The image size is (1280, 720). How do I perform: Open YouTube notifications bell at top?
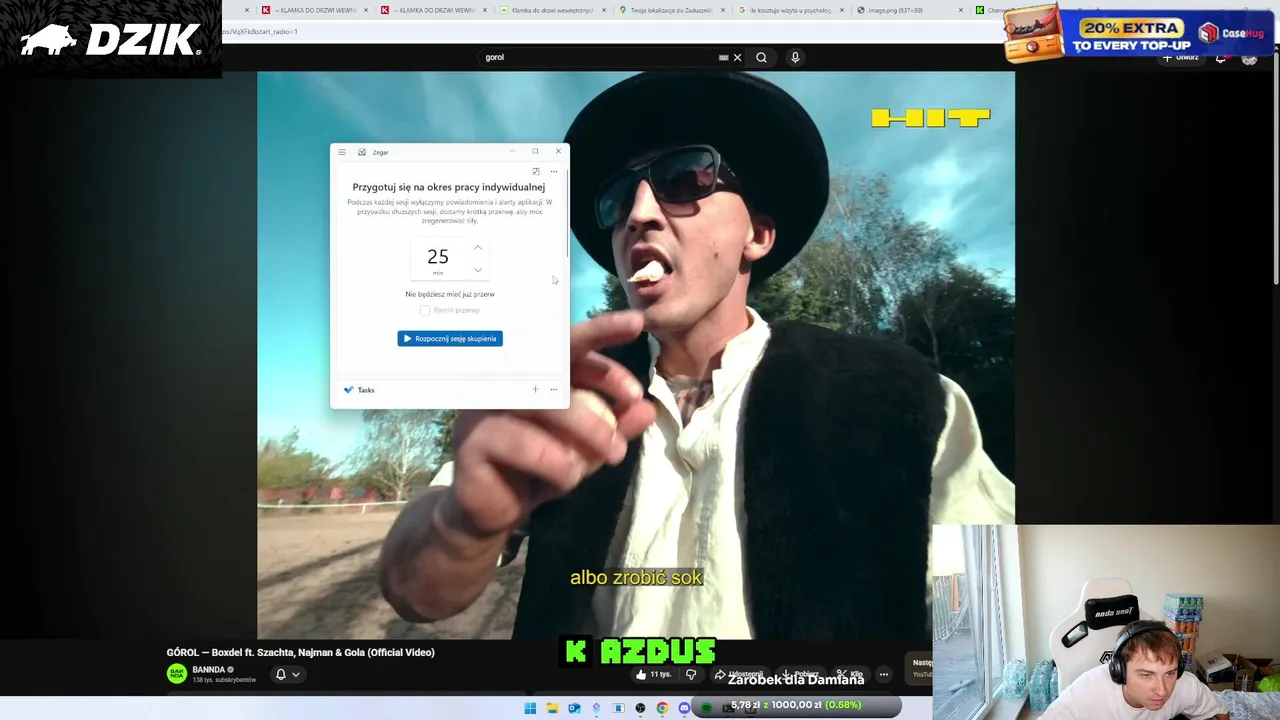1221,57
